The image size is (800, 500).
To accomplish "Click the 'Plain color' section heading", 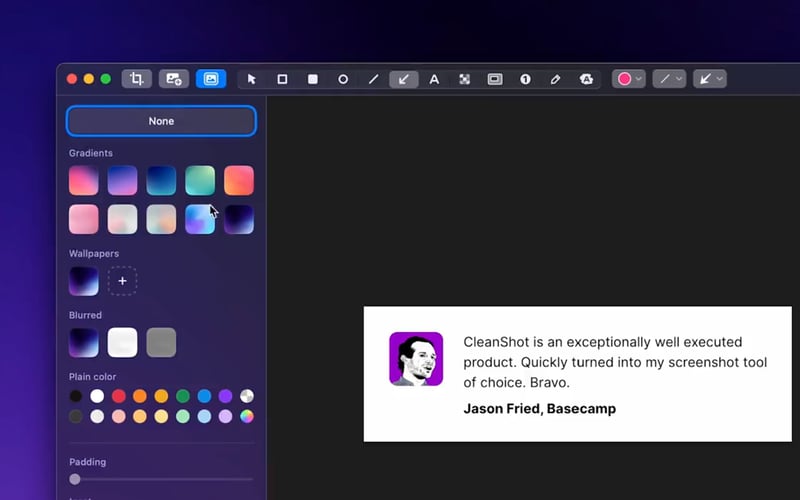I will [x=92, y=377].
